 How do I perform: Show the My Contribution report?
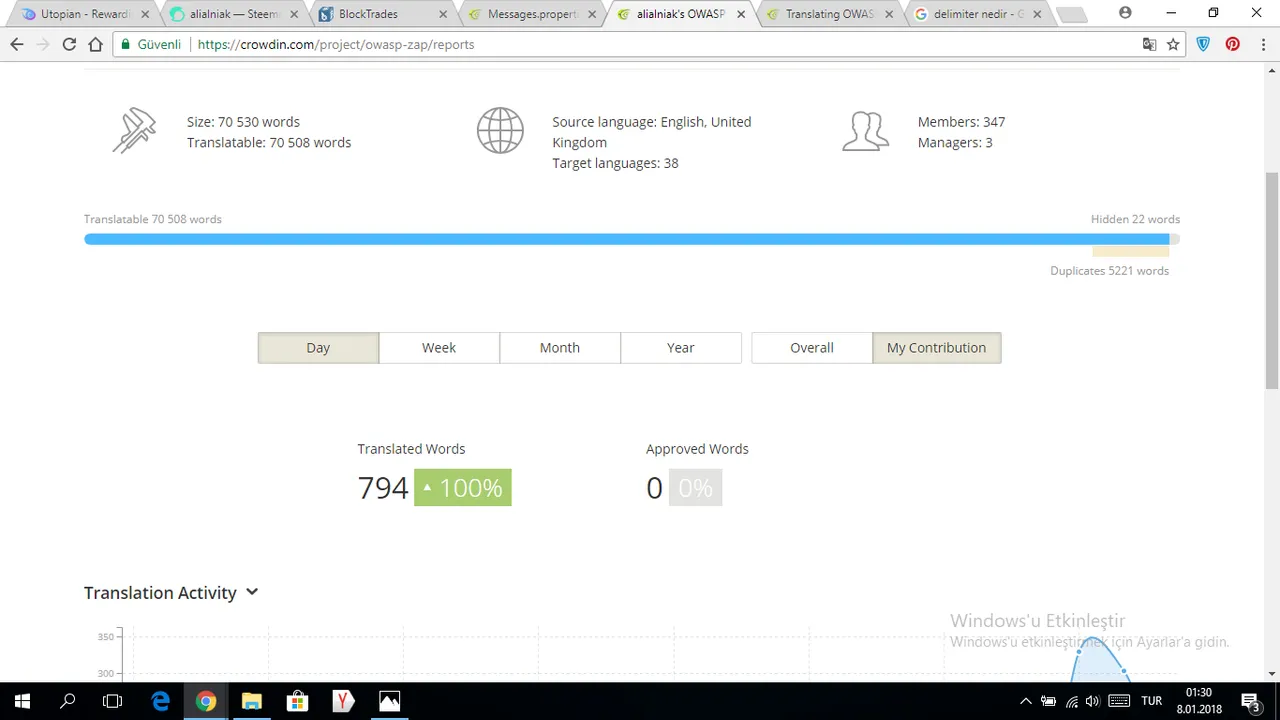click(936, 347)
